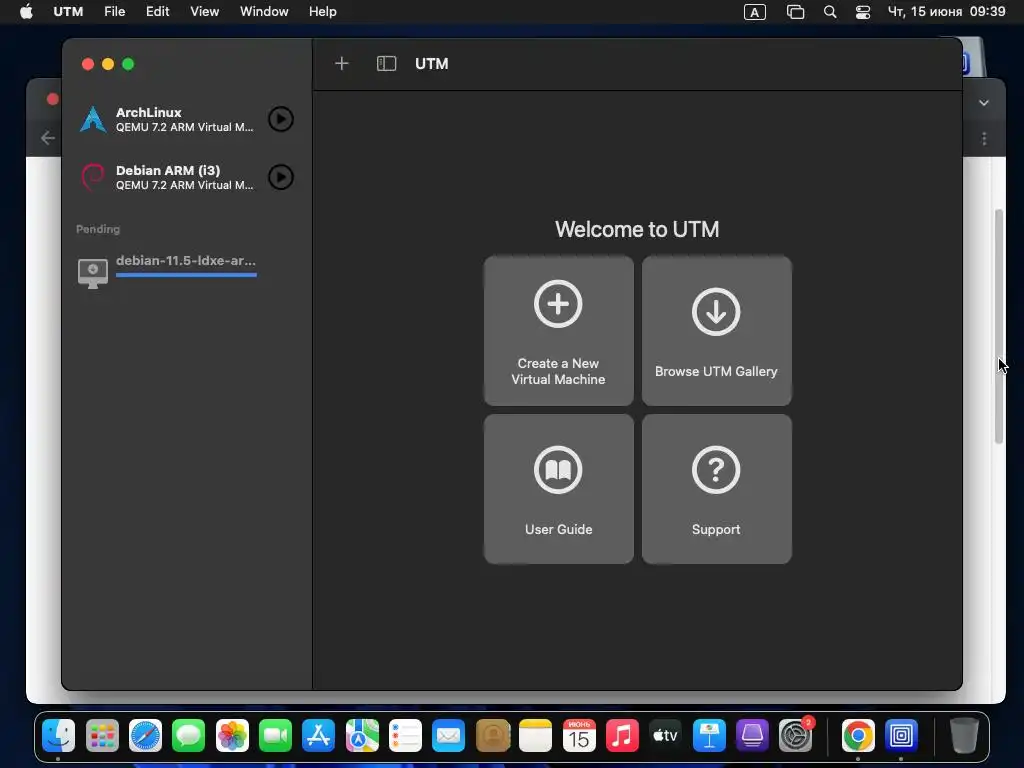Open Google Chrome from the Dock
The height and width of the screenshot is (768, 1024).
(x=858, y=736)
